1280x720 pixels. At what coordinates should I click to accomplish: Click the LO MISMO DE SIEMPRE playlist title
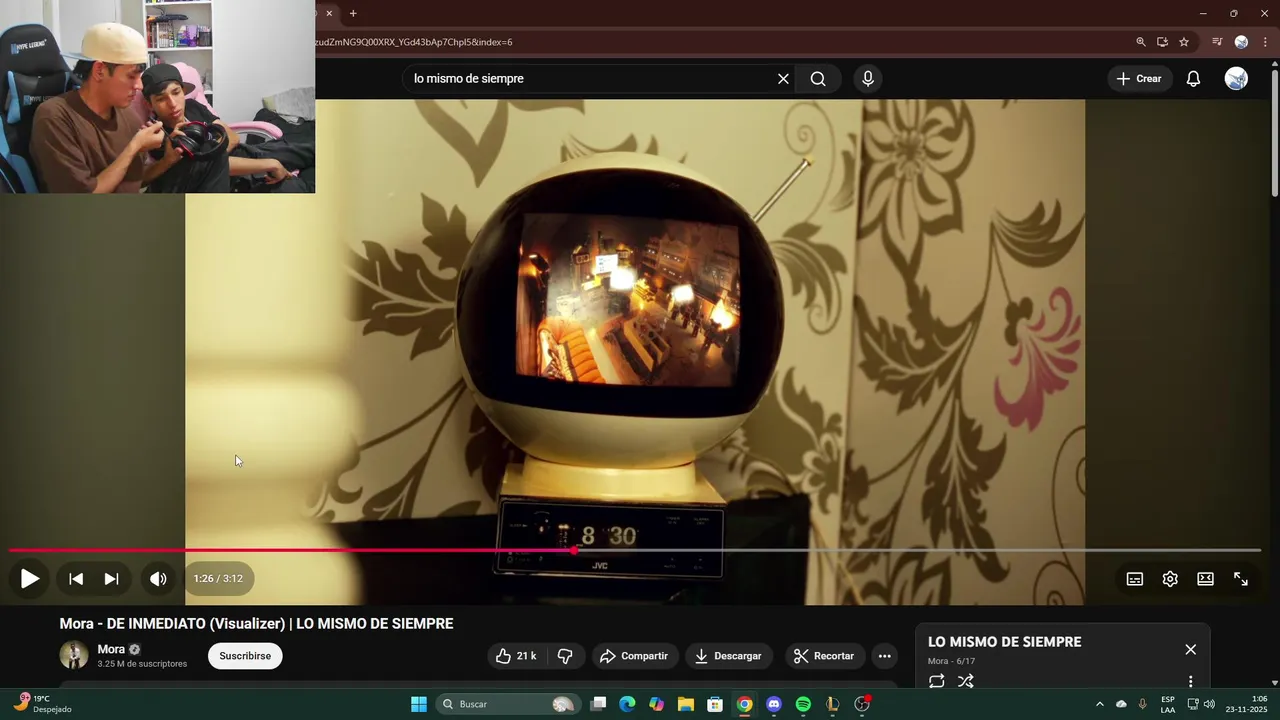point(1004,642)
